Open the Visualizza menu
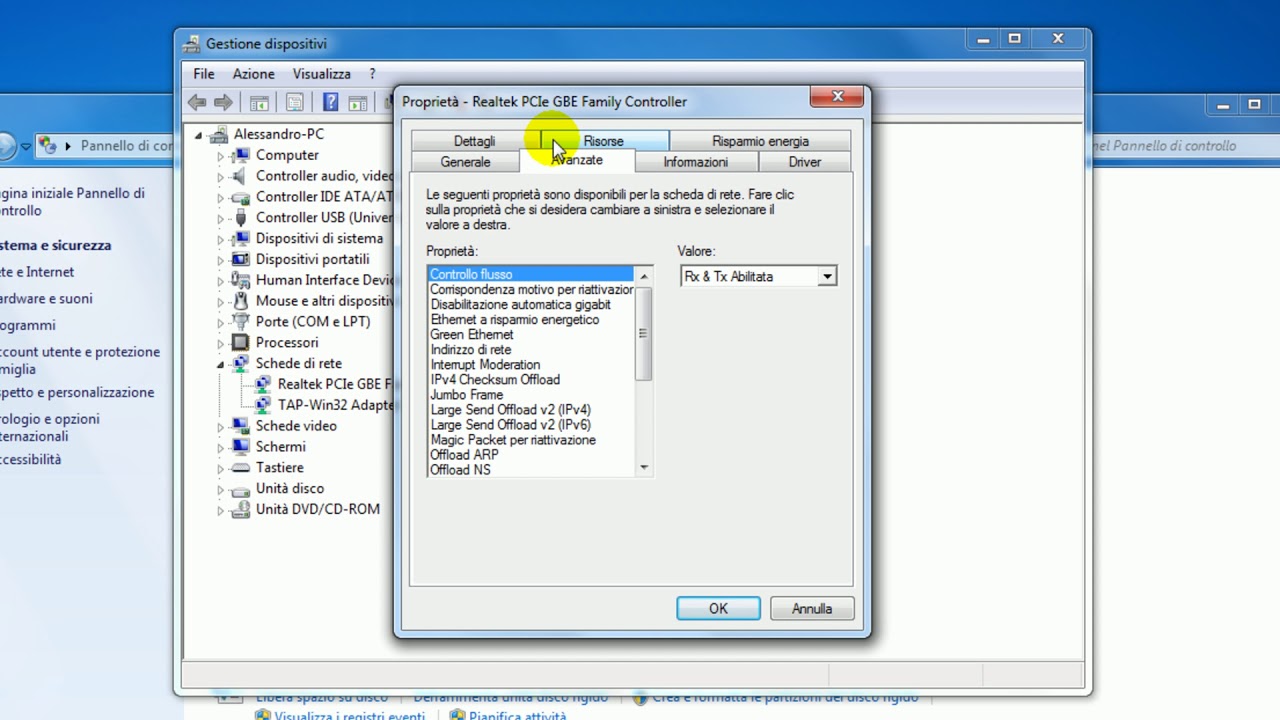Screen dimensions: 1280x720 coord(322,74)
